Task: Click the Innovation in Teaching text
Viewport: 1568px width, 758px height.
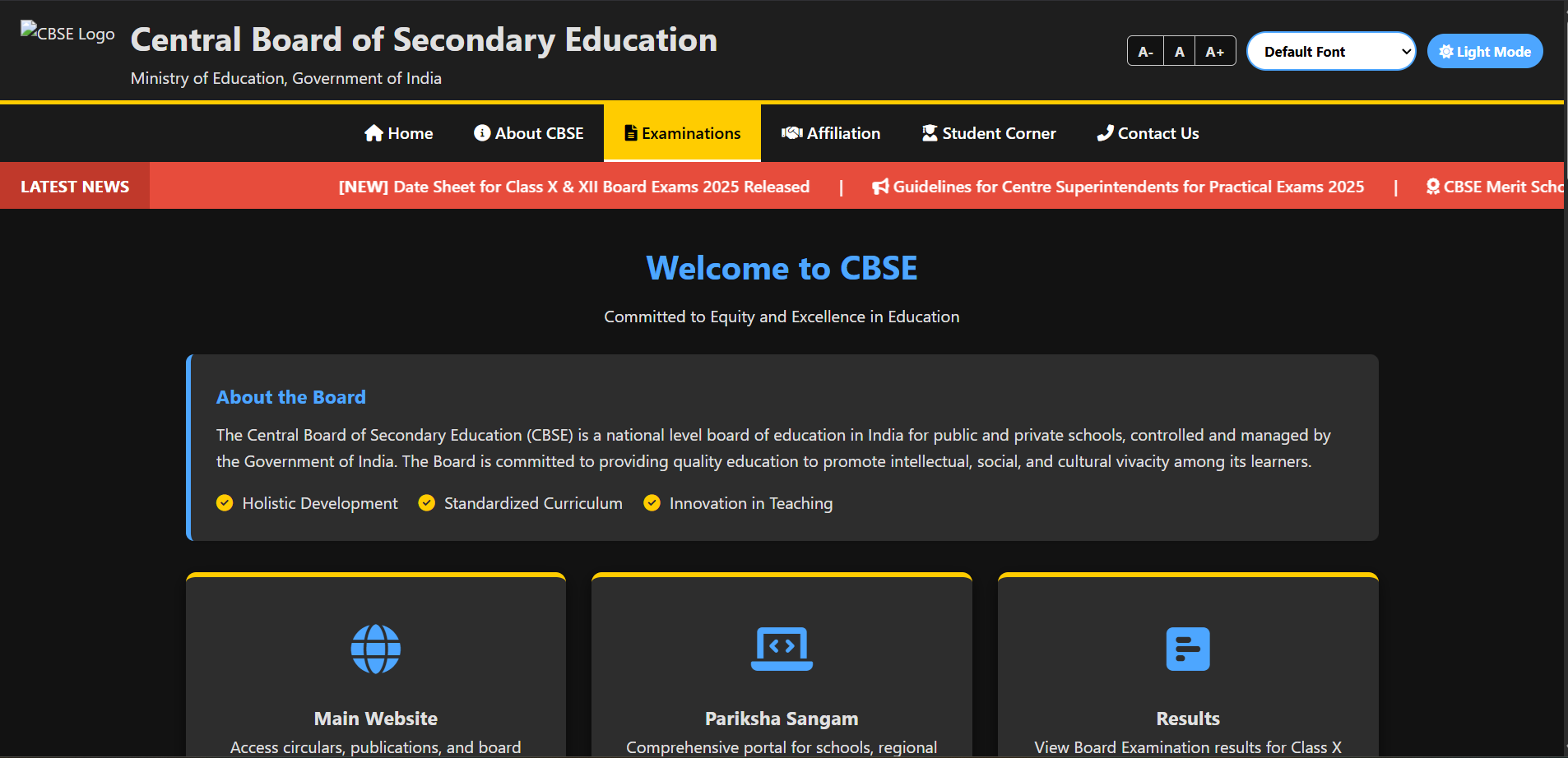Action: (x=751, y=503)
